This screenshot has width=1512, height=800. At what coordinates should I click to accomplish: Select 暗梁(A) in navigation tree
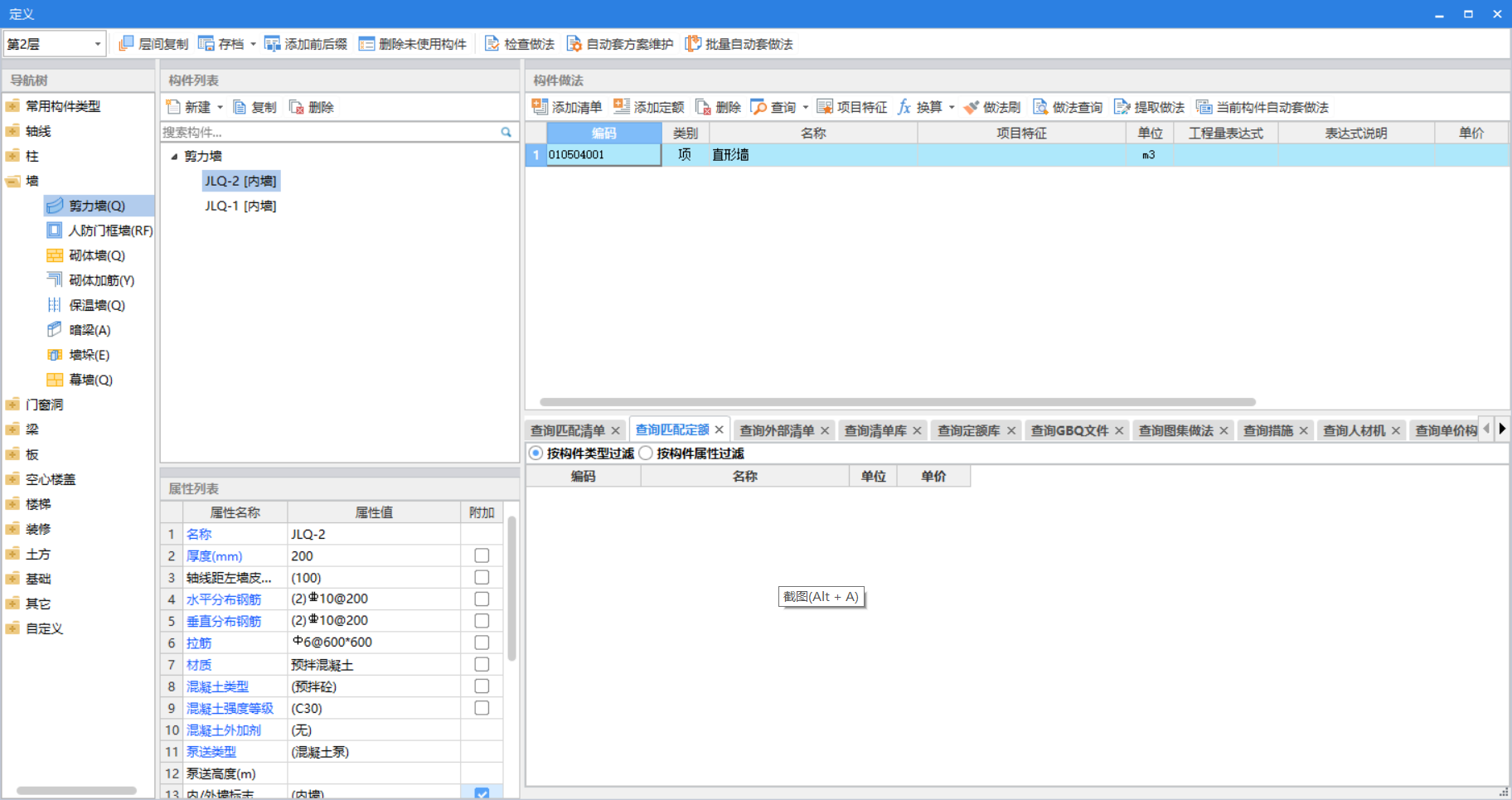tap(79, 330)
